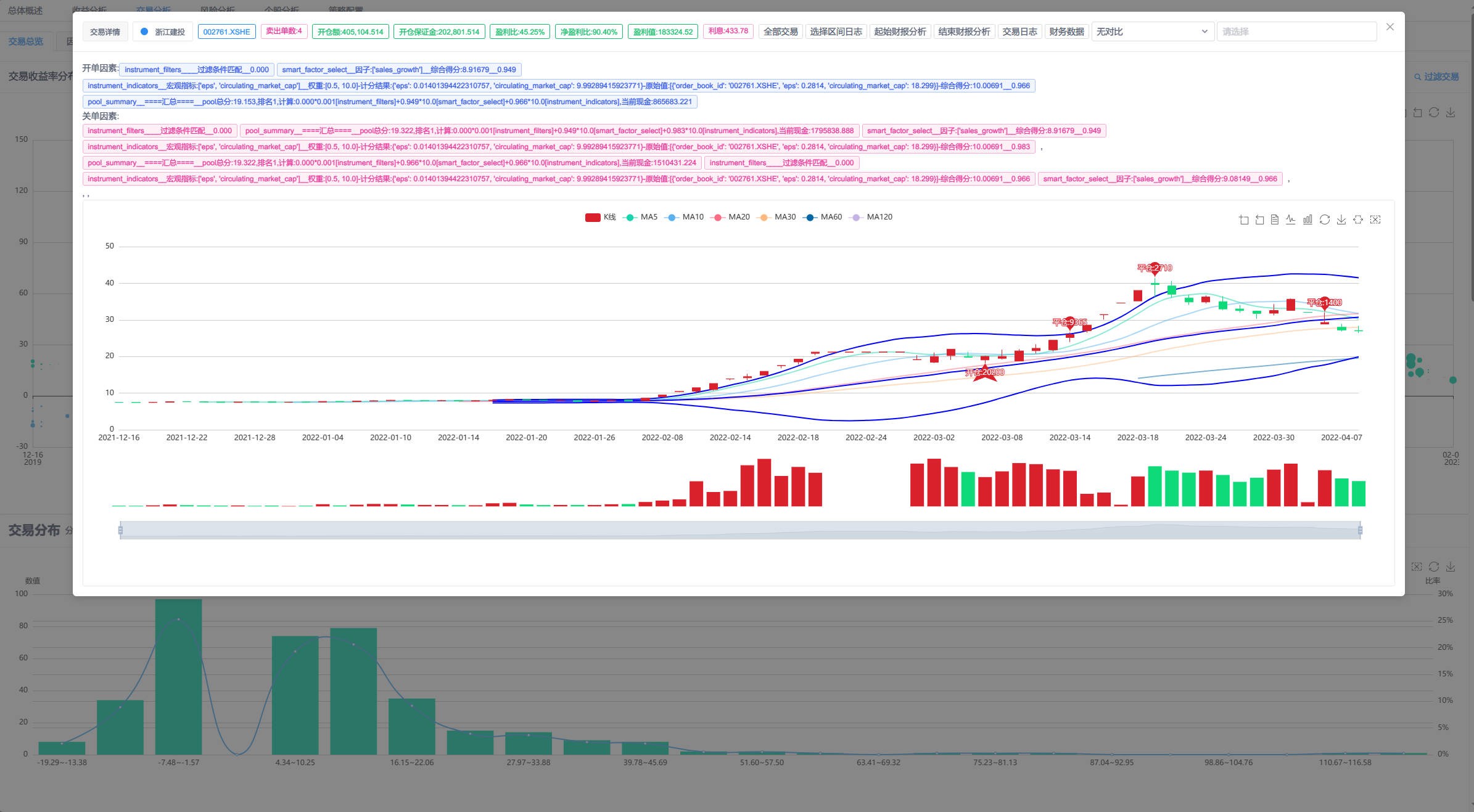Screen dimensions: 1474x812
Task: Open the 无对比 comparison dropdown
Action: [x=1151, y=31]
